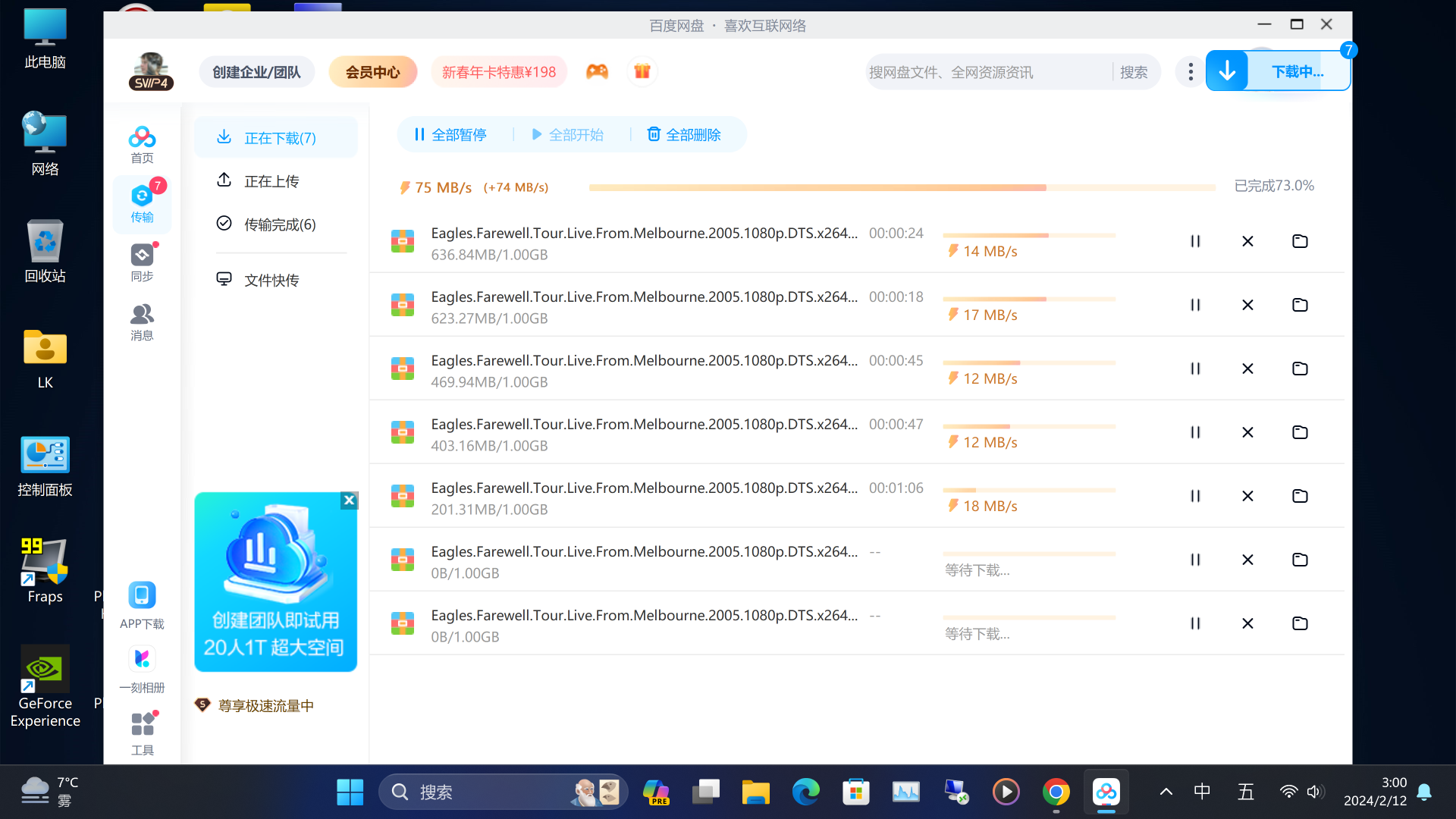Open the 工具 tools icon
This screenshot has height=819, width=1456.
tap(142, 730)
